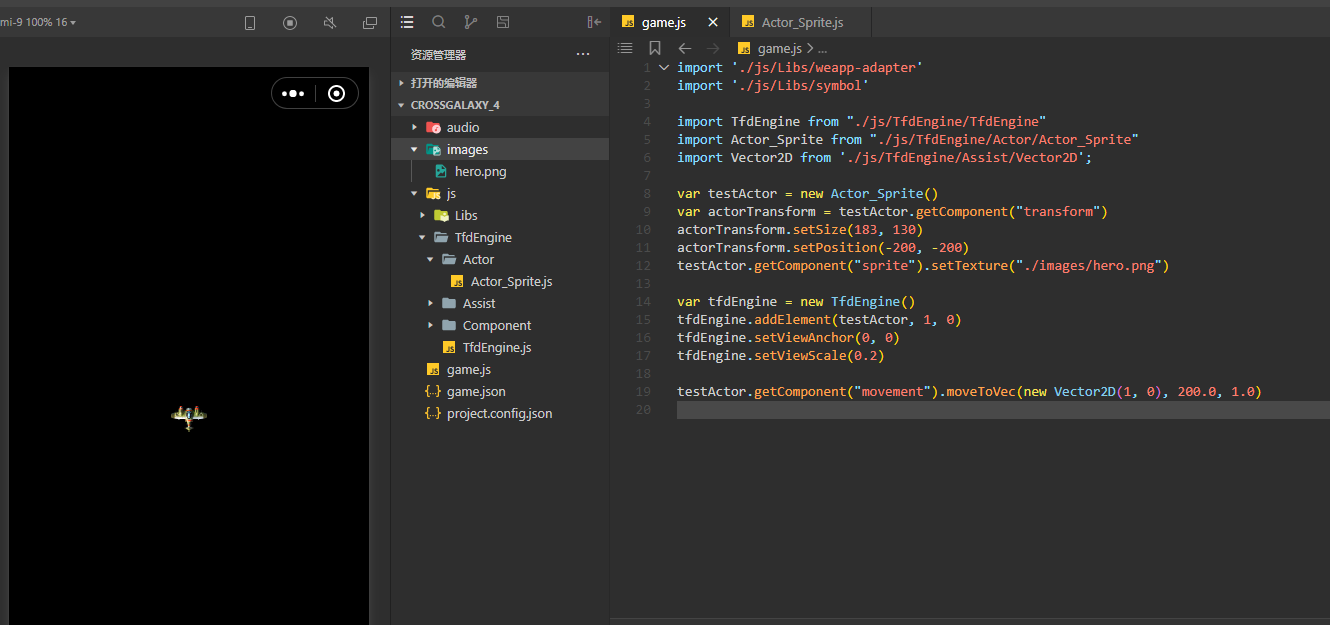Click the outline list icon in editor toolbar
Image resolution: width=1330 pixels, height=625 pixels.
click(x=625, y=47)
